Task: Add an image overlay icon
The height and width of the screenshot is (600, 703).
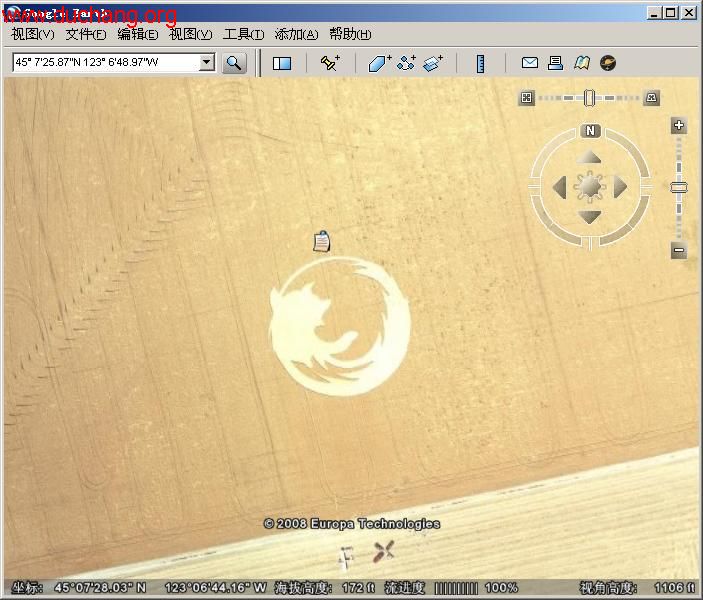Action: (x=433, y=63)
